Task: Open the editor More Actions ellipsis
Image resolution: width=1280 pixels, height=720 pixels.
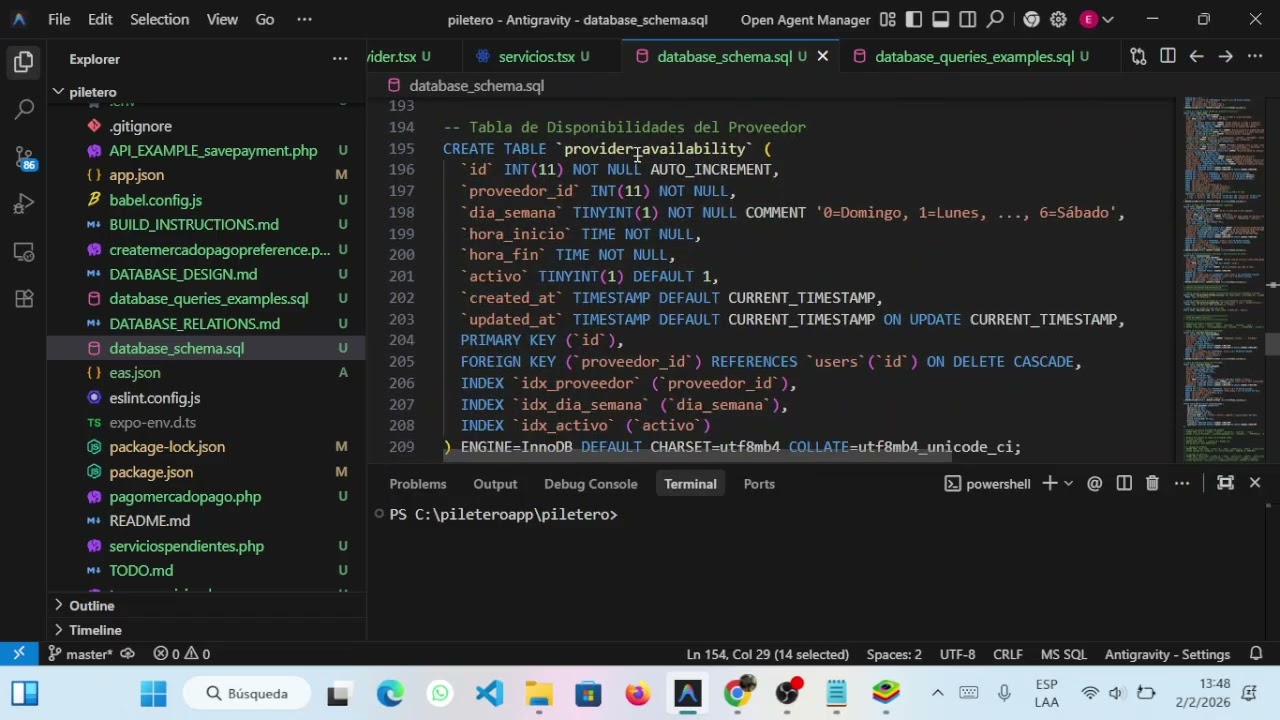Action: [1255, 56]
